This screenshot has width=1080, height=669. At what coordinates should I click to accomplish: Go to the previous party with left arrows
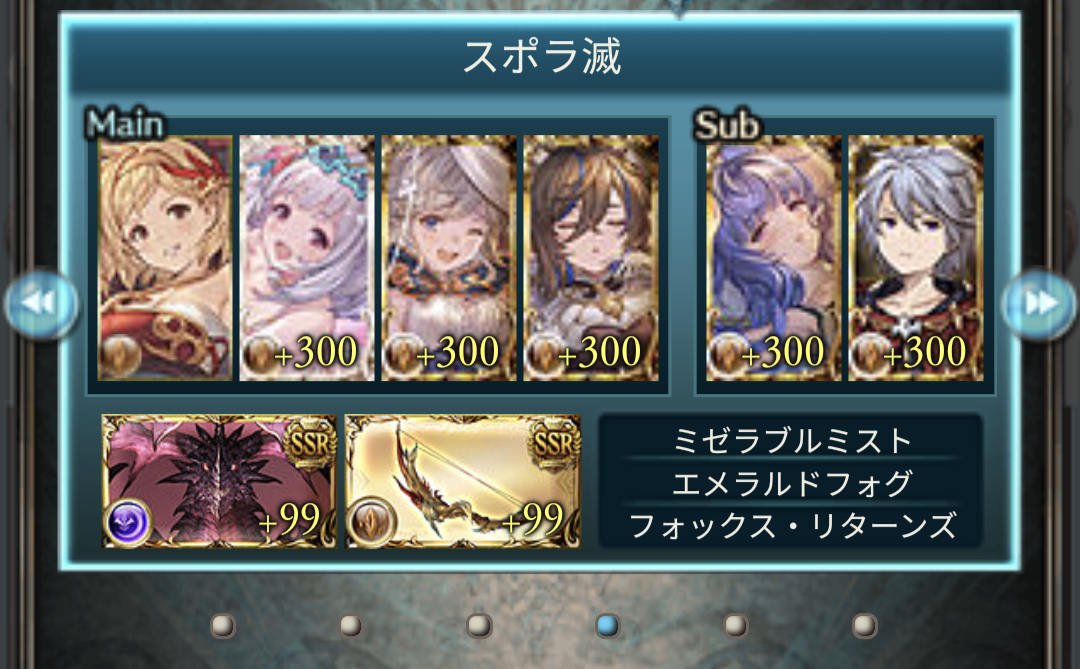(x=41, y=303)
